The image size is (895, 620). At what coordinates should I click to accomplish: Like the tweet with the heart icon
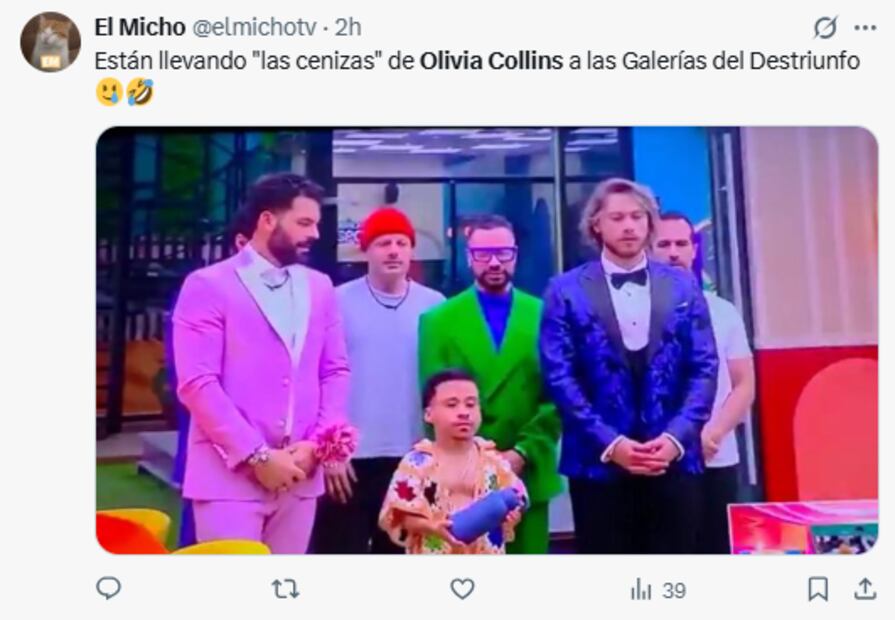[x=462, y=589]
